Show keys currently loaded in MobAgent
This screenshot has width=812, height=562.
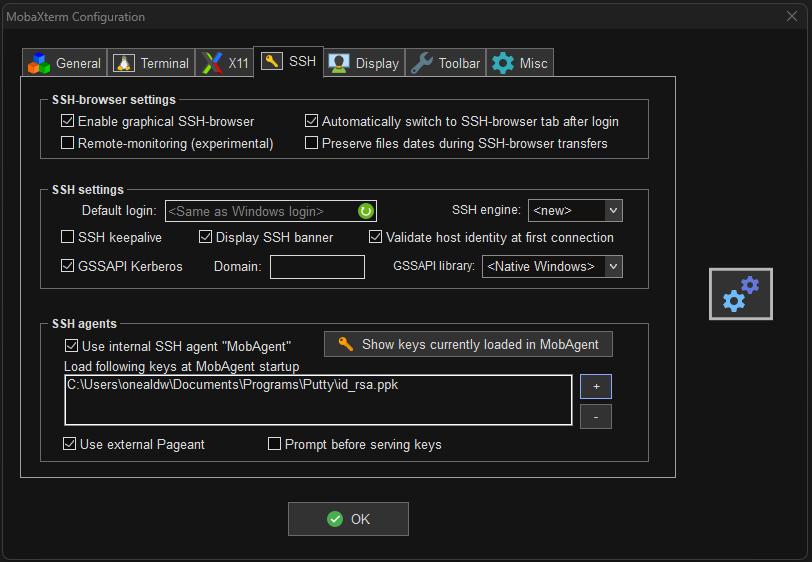pos(468,344)
